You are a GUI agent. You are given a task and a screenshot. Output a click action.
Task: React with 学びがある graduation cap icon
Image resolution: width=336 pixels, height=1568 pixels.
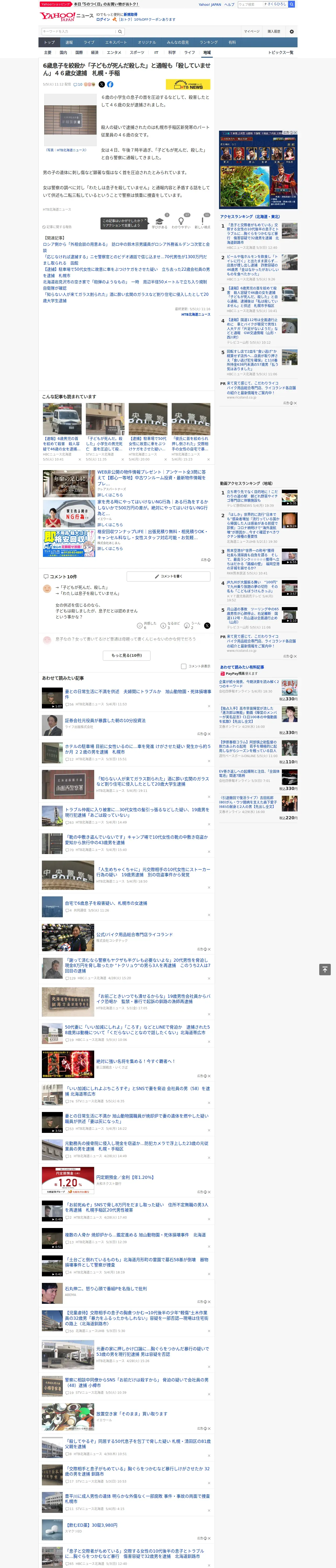(159, 222)
